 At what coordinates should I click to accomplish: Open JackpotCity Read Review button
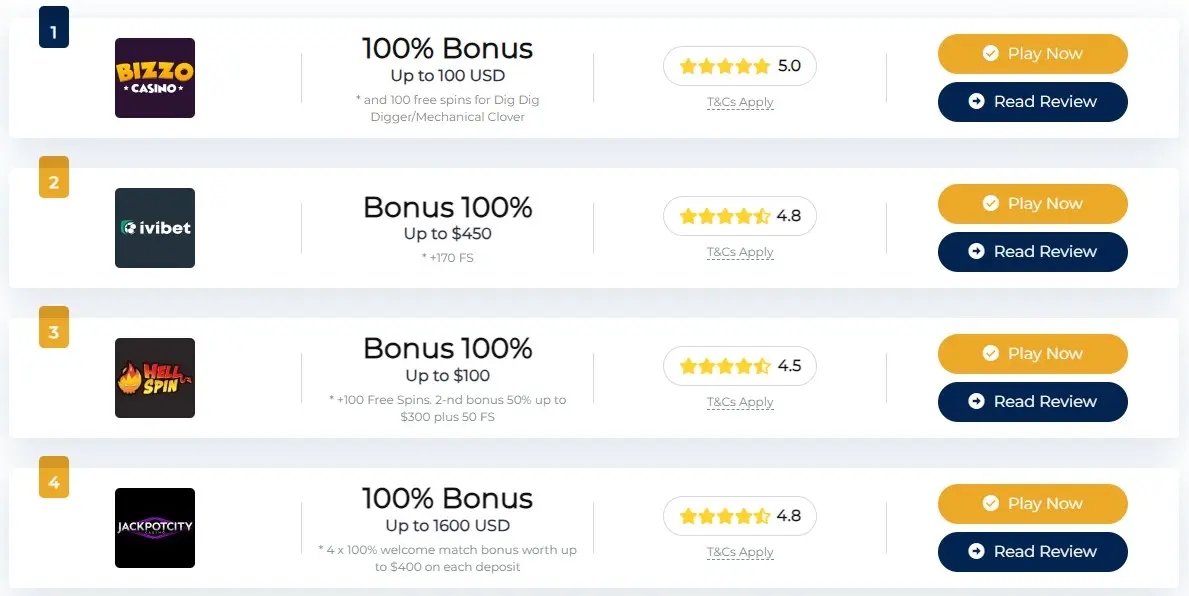tap(1032, 552)
